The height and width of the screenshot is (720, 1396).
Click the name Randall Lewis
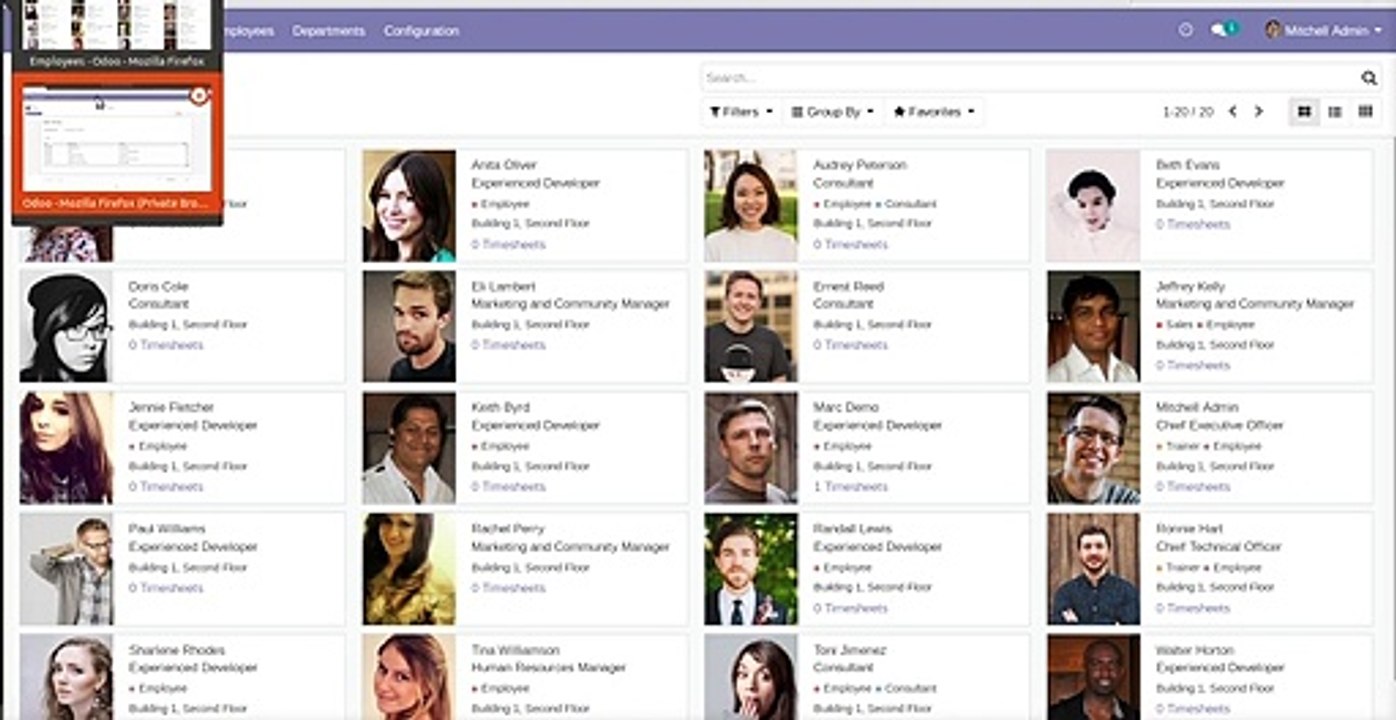pyautogui.click(x=852, y=528)
